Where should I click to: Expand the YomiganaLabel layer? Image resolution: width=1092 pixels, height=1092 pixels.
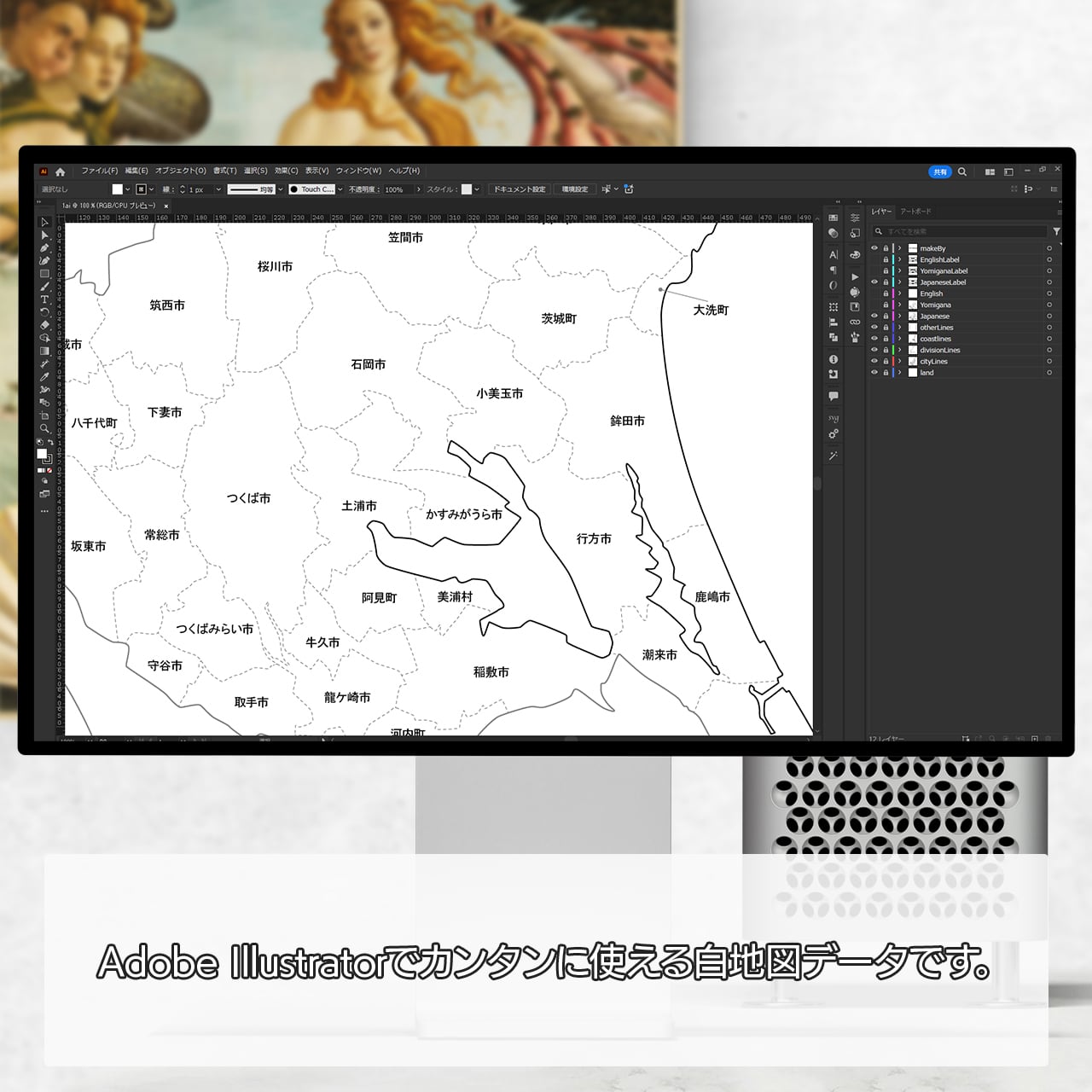900,270
